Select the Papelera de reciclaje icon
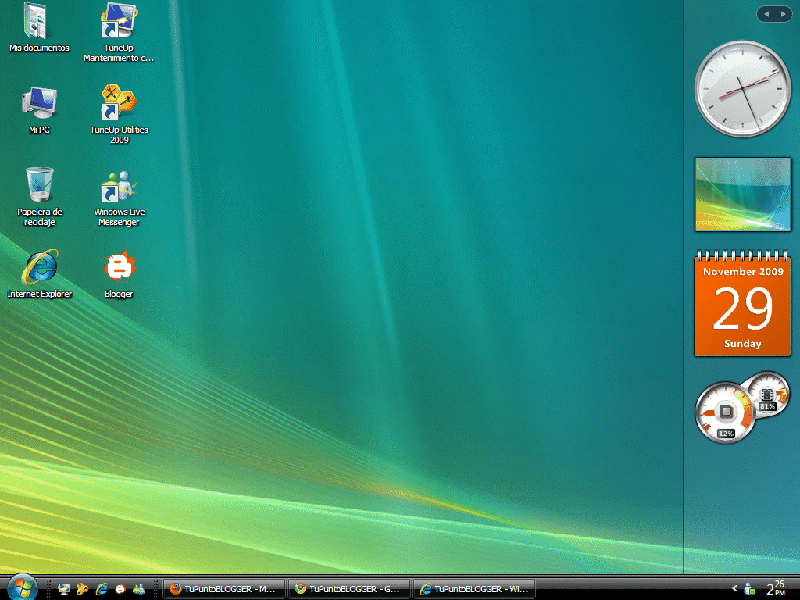The width and height of the screenshot is (800, 600). pos(39,196)
